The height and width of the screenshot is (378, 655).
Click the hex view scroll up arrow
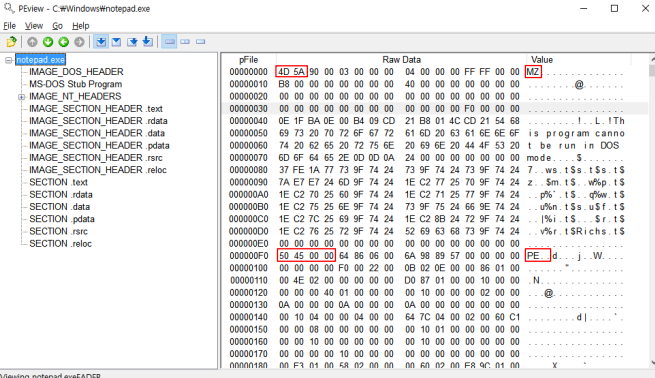coord(652,58)
